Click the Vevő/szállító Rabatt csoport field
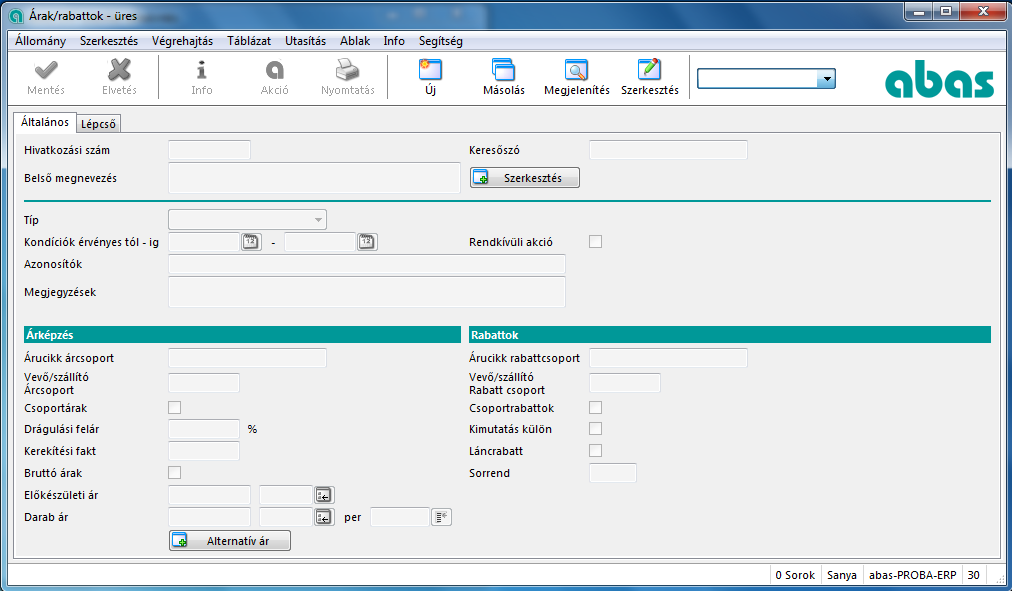This screenshot has width=1012, height=591. (x=625, y=383)
